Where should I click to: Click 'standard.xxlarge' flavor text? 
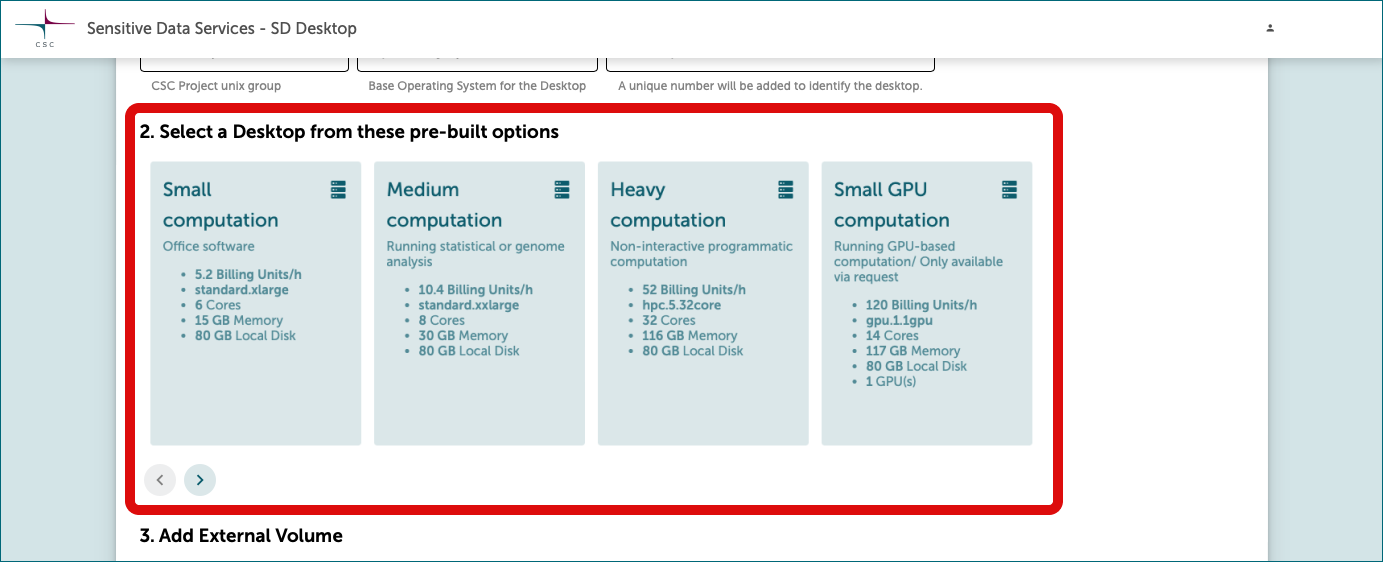pos(469,305)
